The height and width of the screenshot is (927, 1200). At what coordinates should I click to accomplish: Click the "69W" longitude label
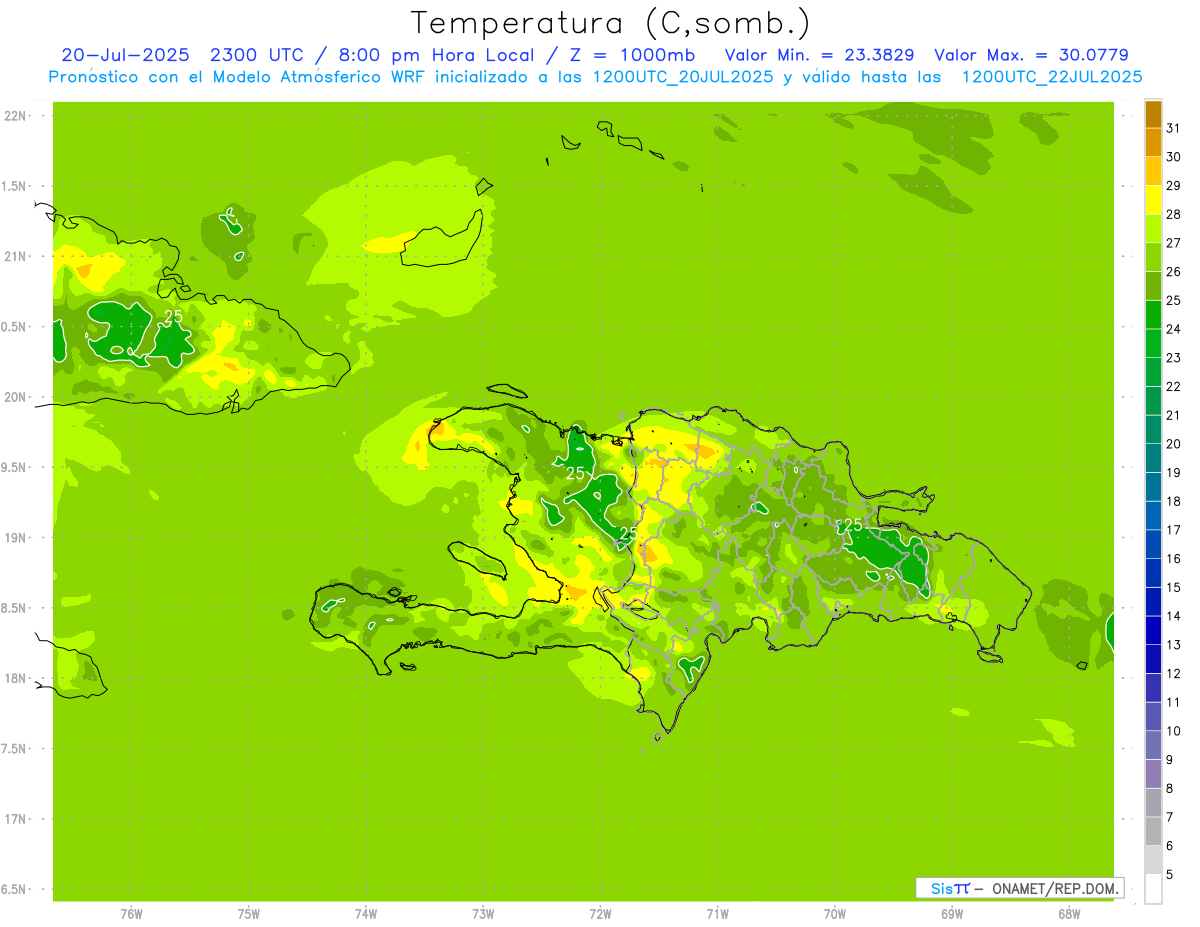(x=952, y=914)
